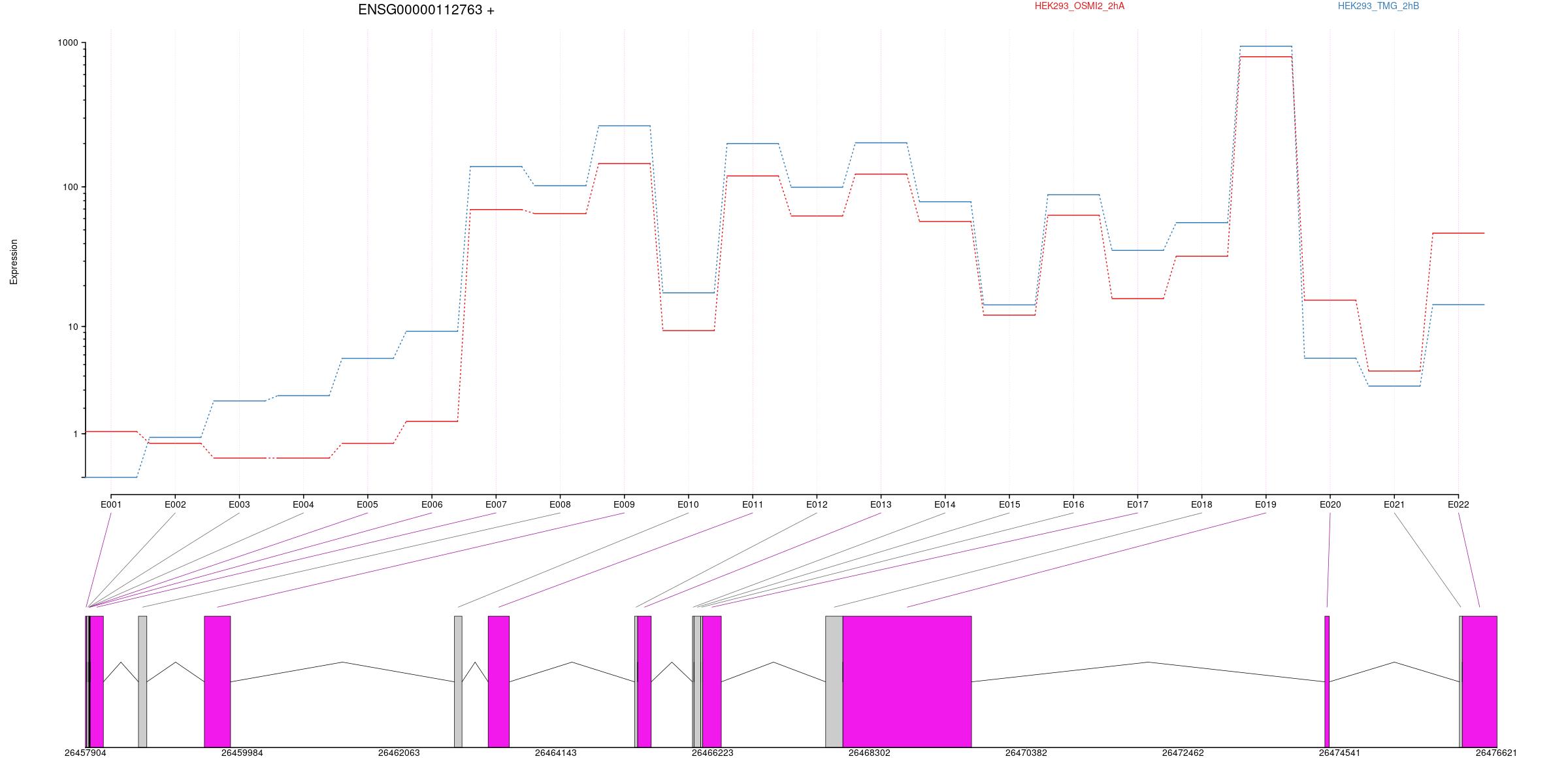Screen dimensions: 1568x784
Task: Click exon label E009
Action: [624, 504]
